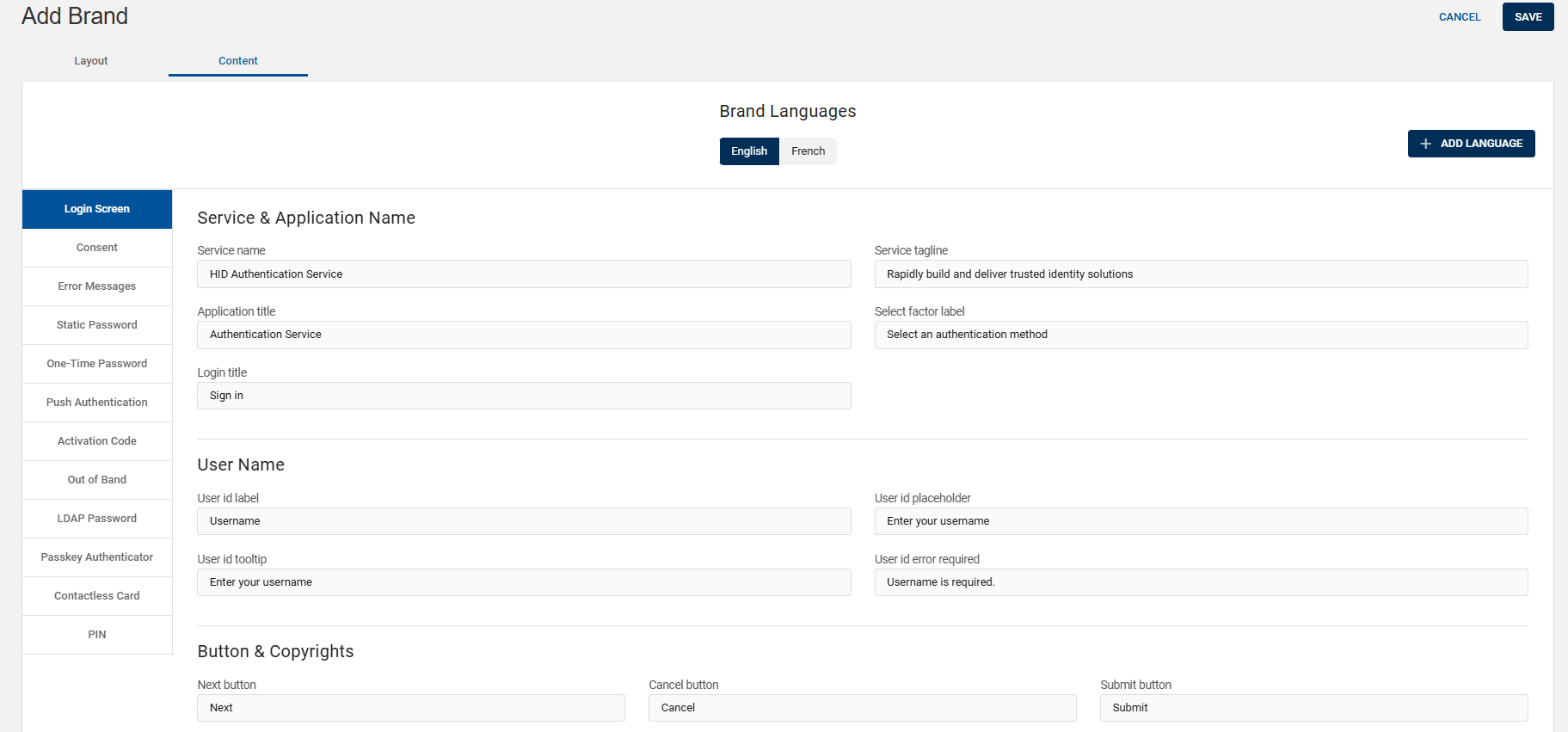Viewport: 1568px width, 732px height.
Task: Select the PIN sidebar item
Action: pos(97,635)
